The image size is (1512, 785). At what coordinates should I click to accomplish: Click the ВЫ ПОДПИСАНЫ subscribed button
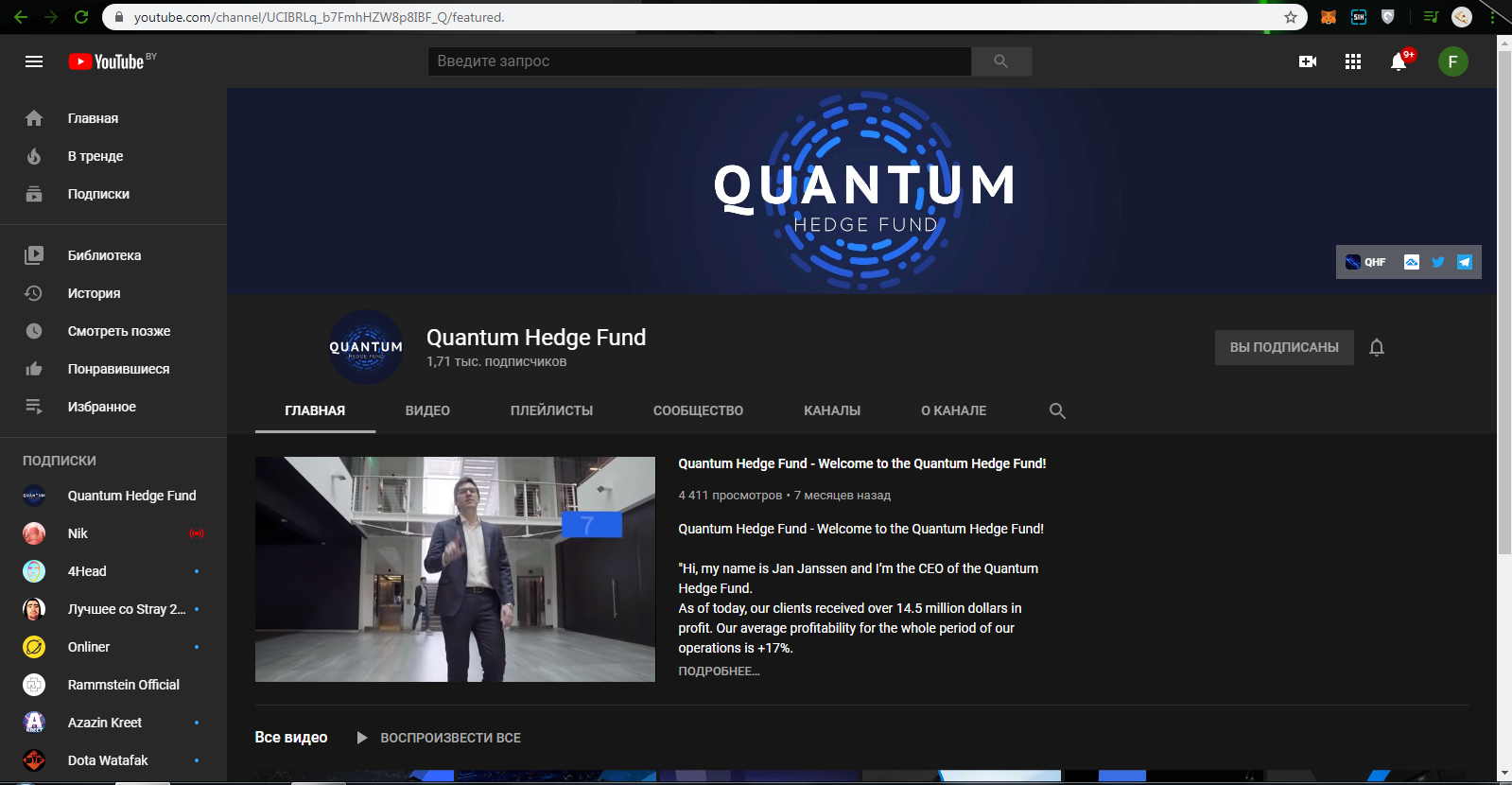click(1284, 347)
